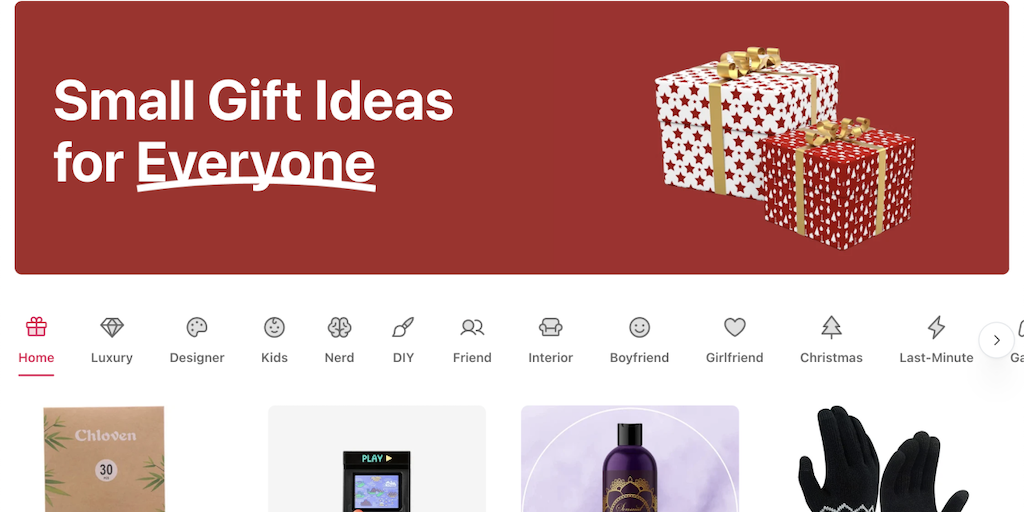Open the purple bottle product image

click(x=630, y=459)
